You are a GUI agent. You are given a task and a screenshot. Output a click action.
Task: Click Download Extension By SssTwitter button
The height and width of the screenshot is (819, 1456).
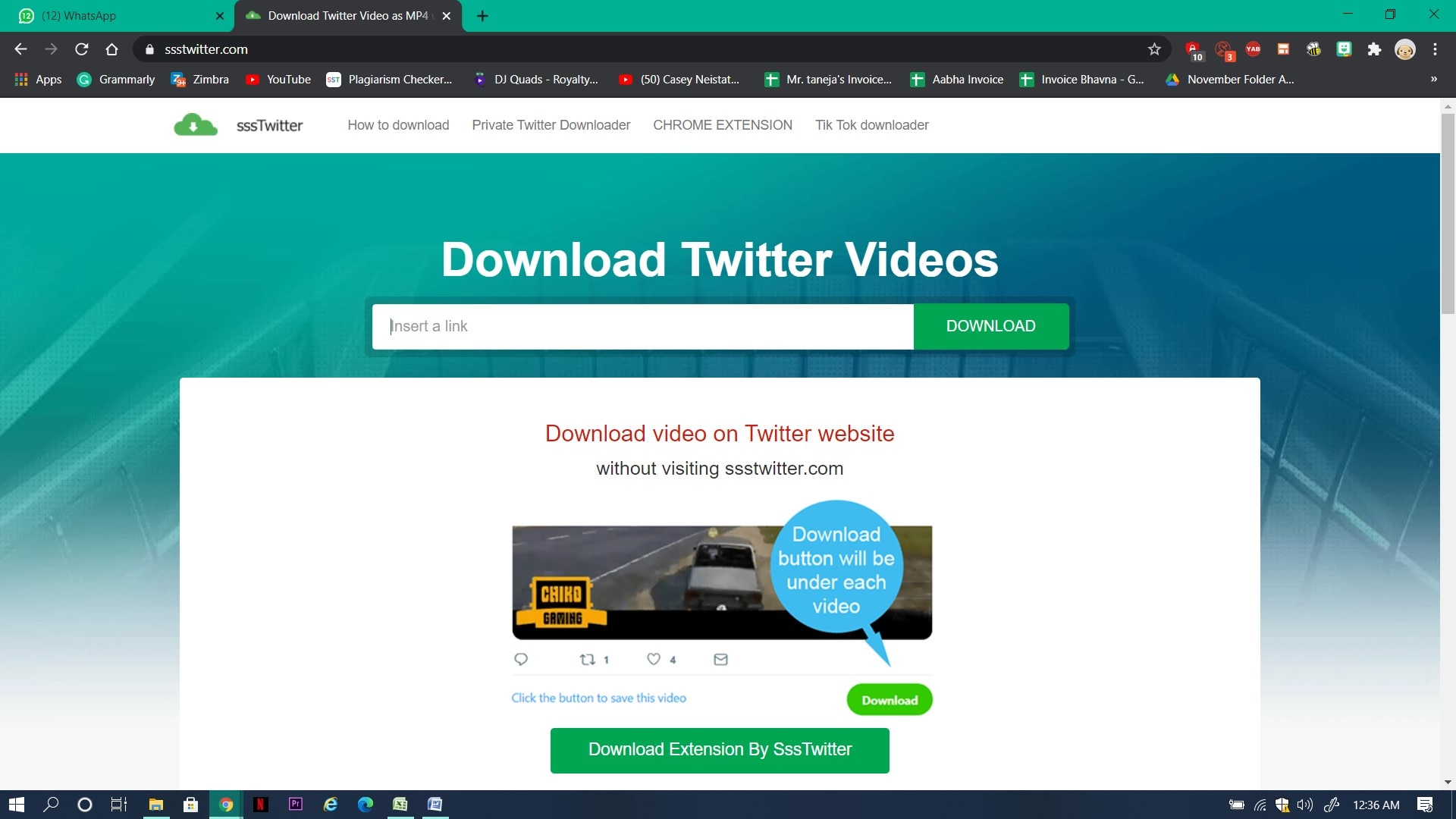[x=720, y=750]
